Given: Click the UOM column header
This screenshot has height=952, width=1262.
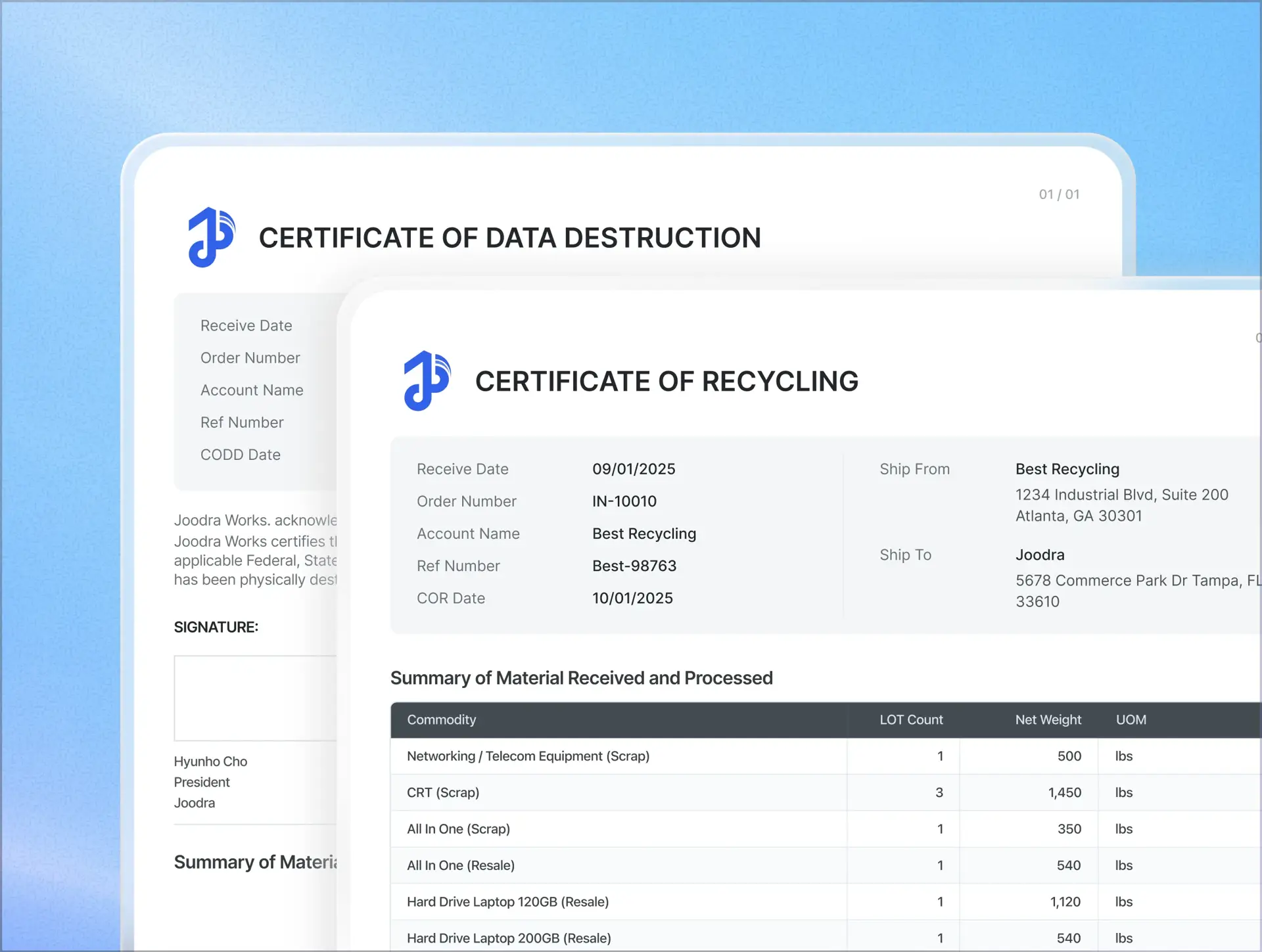Looking at the screenshot, I should (x=1131, y=719).
